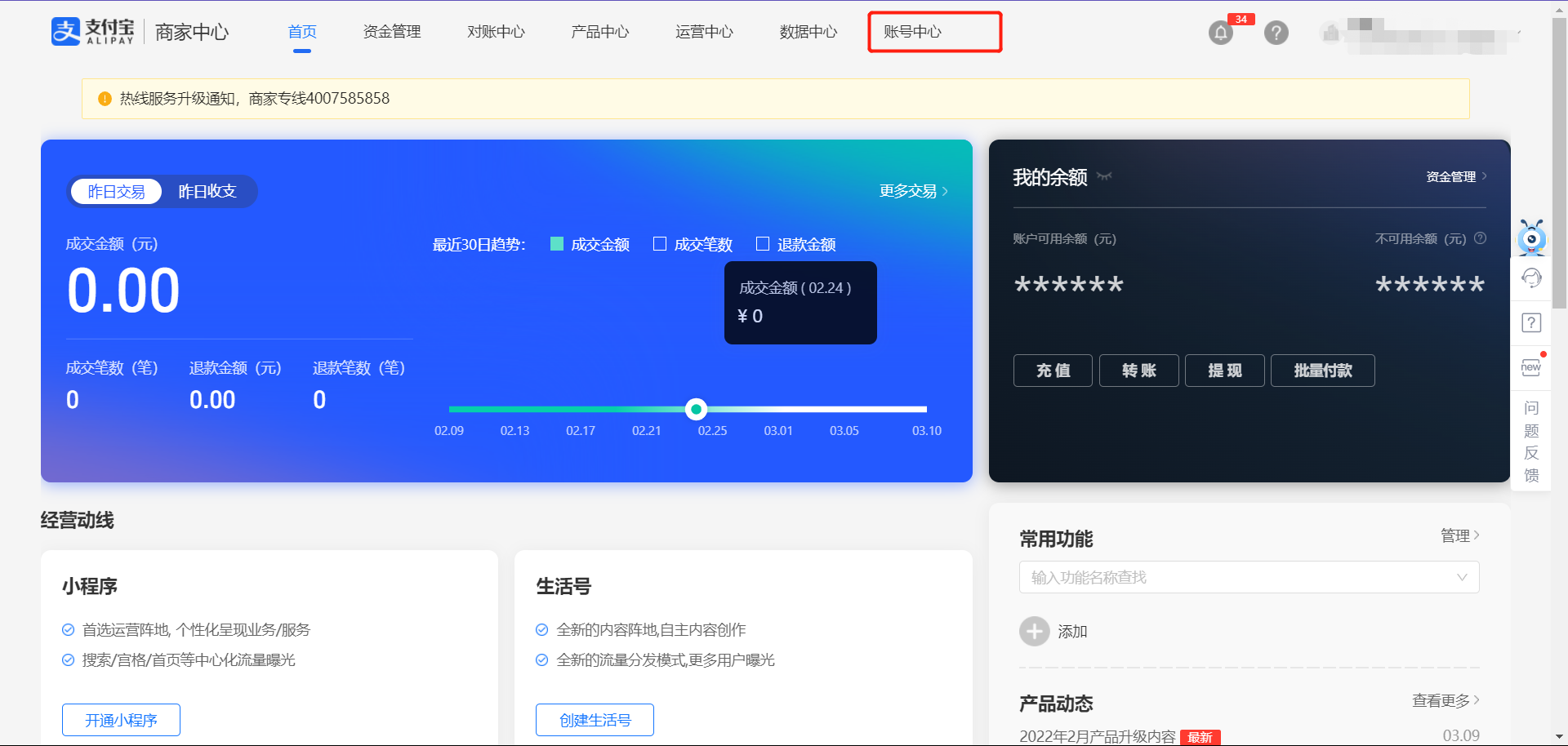Open 查看更多 under 产品动态

point(1444,700)
